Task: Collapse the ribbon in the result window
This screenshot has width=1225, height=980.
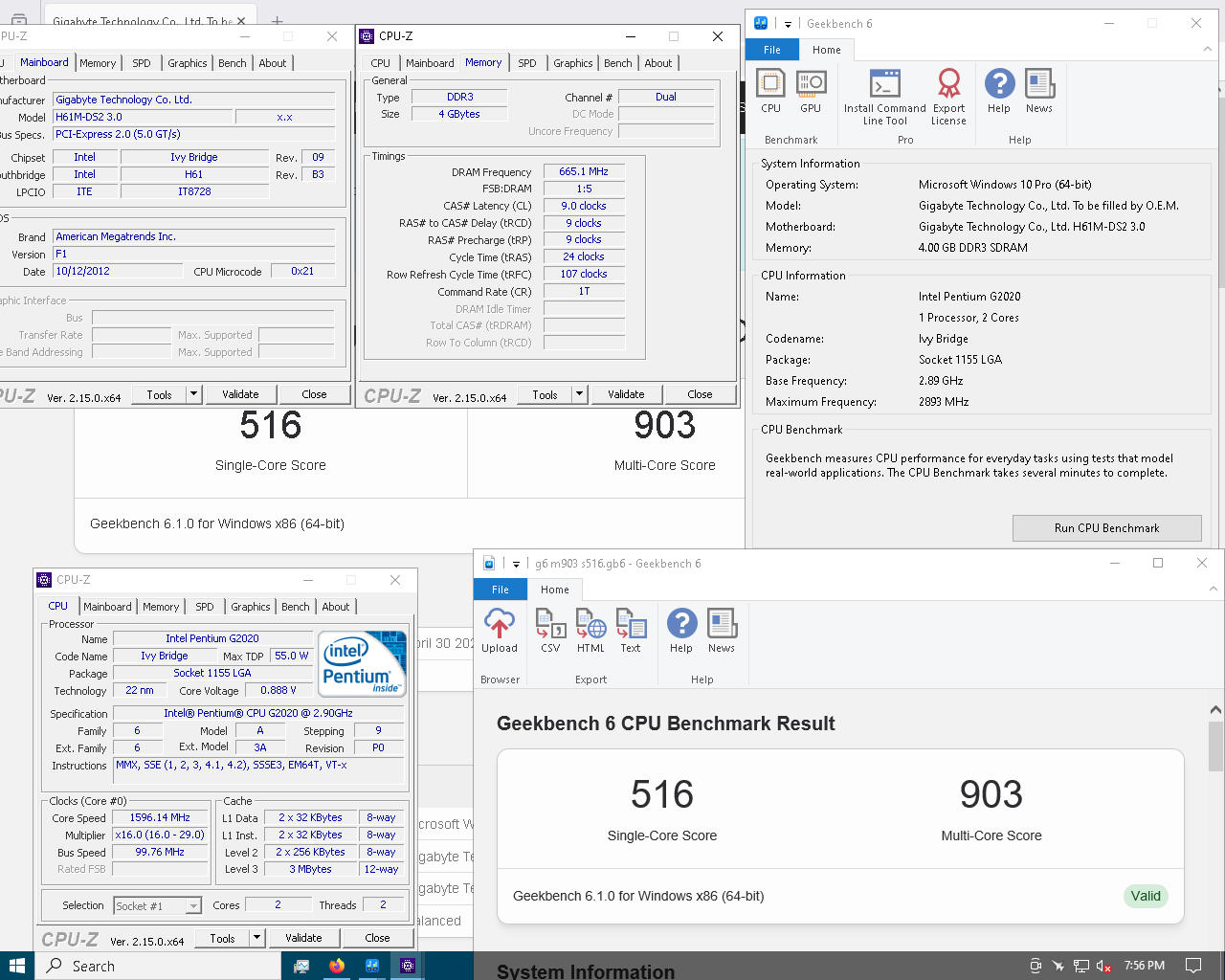Action: tap(1213, 589)
